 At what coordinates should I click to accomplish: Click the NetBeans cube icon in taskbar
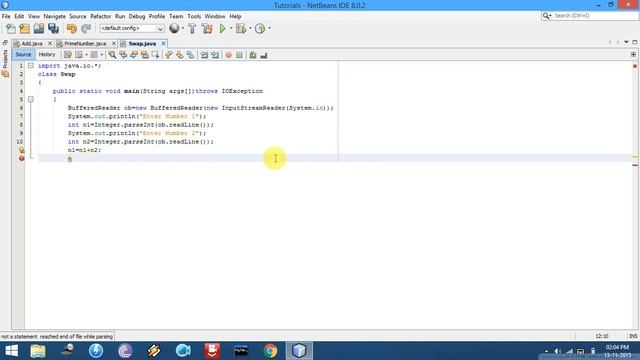pos(299,351)
